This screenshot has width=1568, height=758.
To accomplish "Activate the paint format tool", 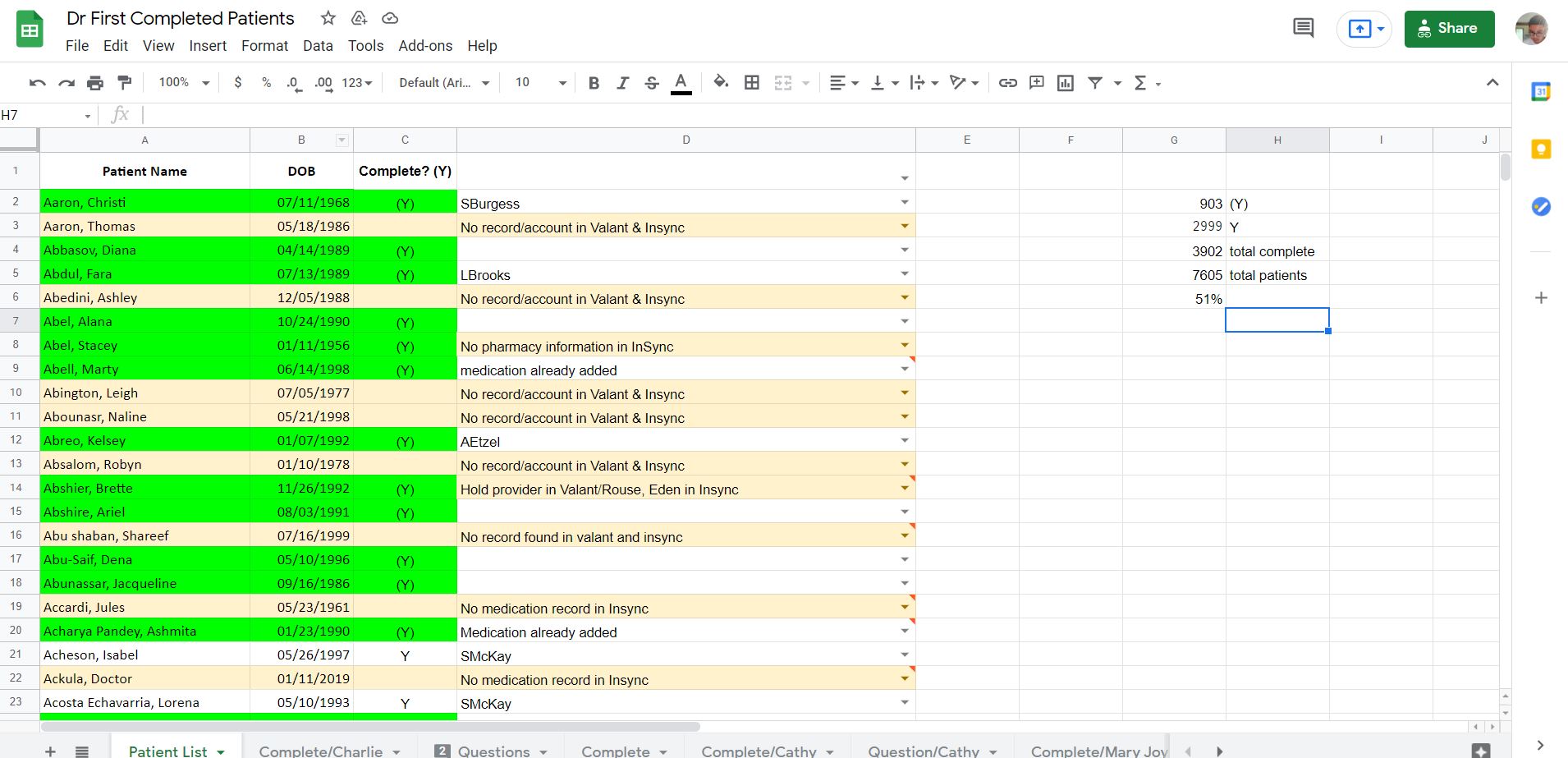I will point(125,83).
